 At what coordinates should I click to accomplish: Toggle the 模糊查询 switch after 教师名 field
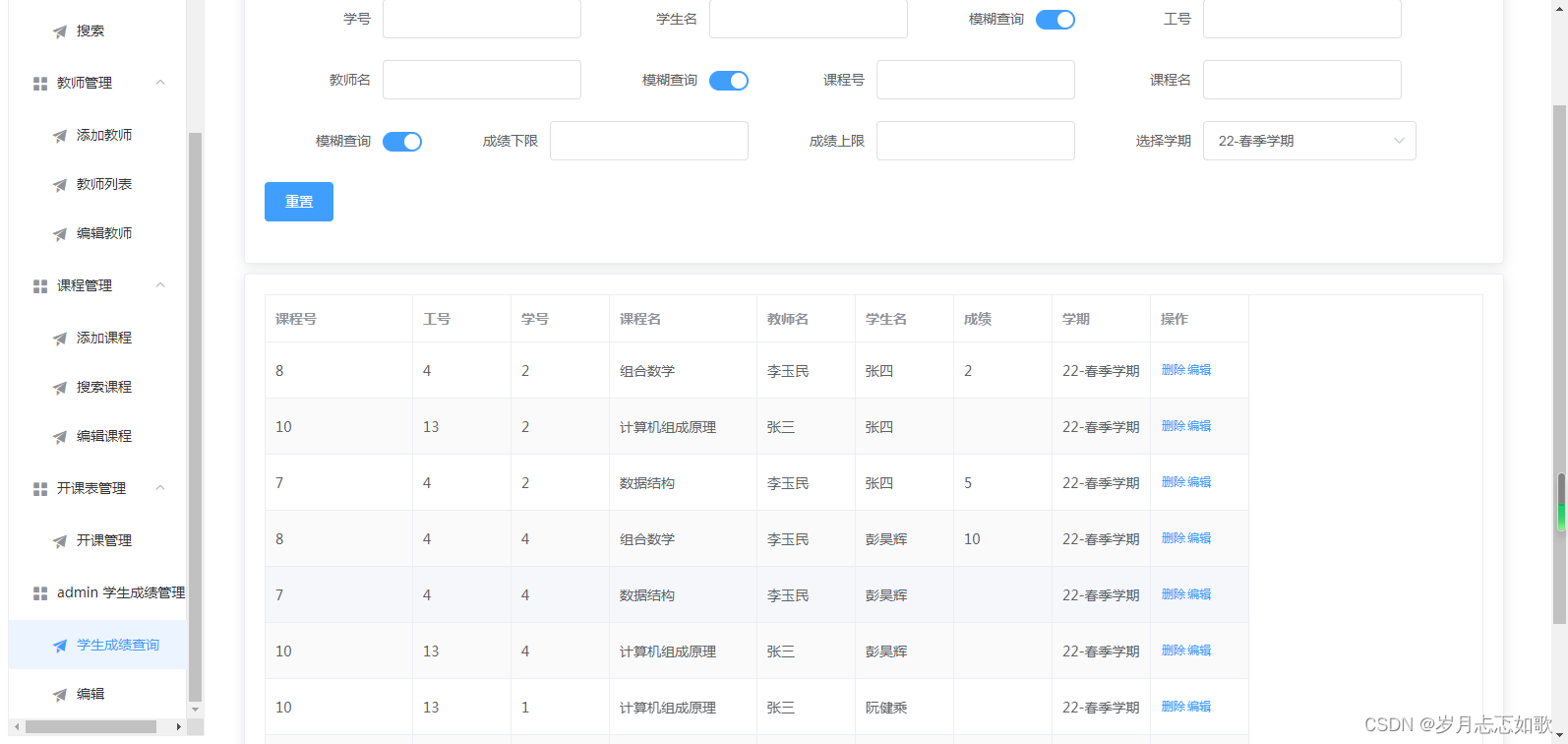(x=729, y=81)
